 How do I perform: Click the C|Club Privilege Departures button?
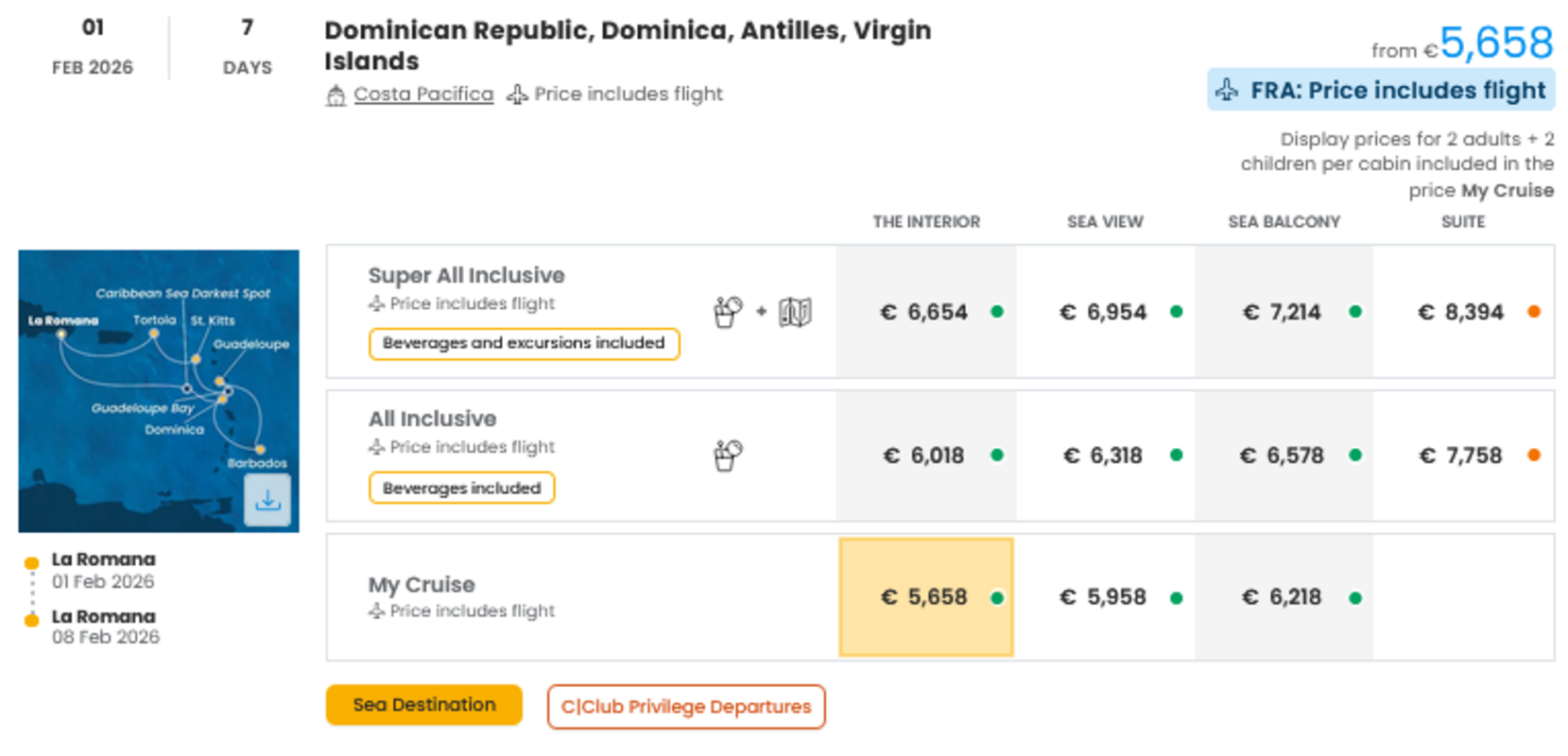pyautogui.click(x=685, y=707)
